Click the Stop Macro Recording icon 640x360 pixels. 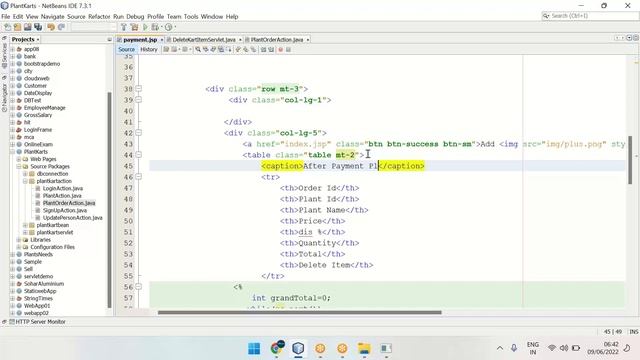point(288,49)
